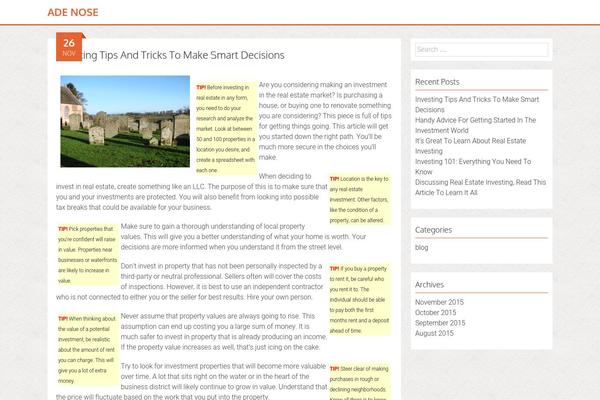Click the tip box 'Location is the key'
The image size is (600, 400).
coord(359,199)
